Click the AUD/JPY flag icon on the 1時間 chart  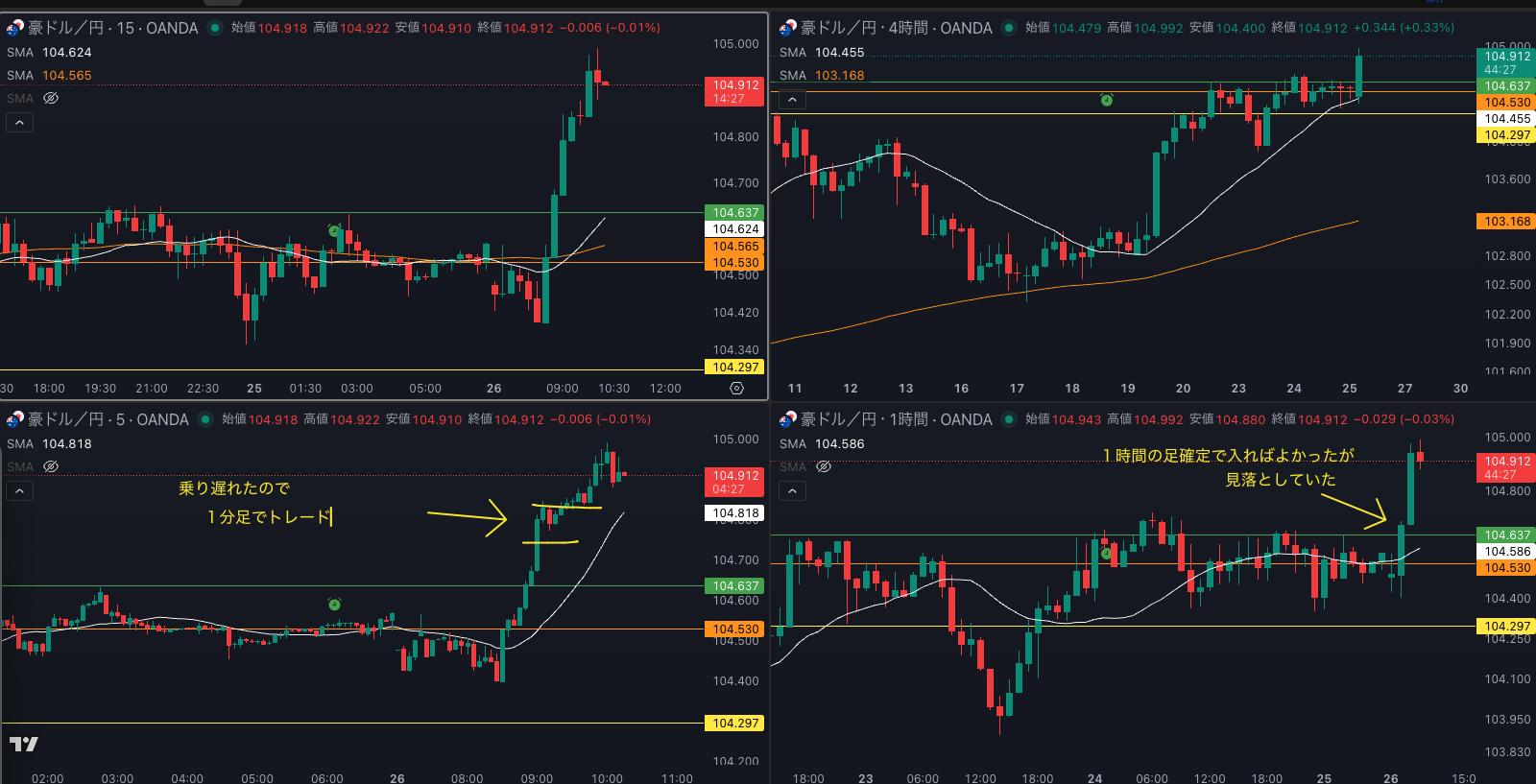point(788,419)
